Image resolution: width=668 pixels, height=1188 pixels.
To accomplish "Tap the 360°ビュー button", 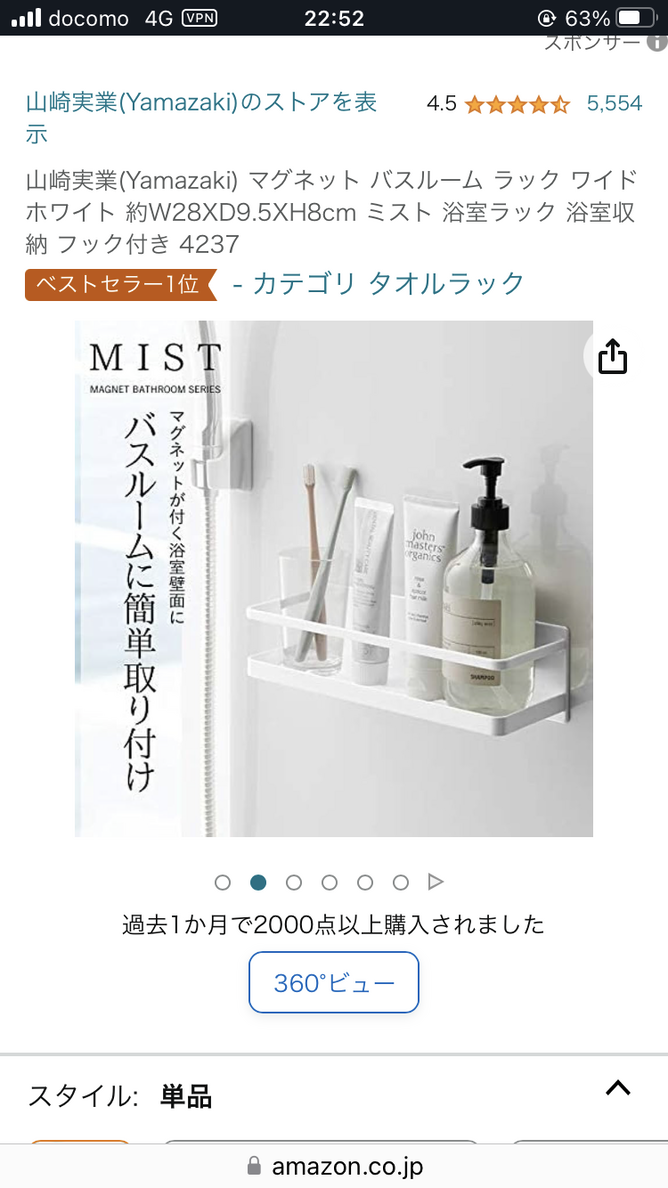I will pyautogui.click(x=334, y=983).
